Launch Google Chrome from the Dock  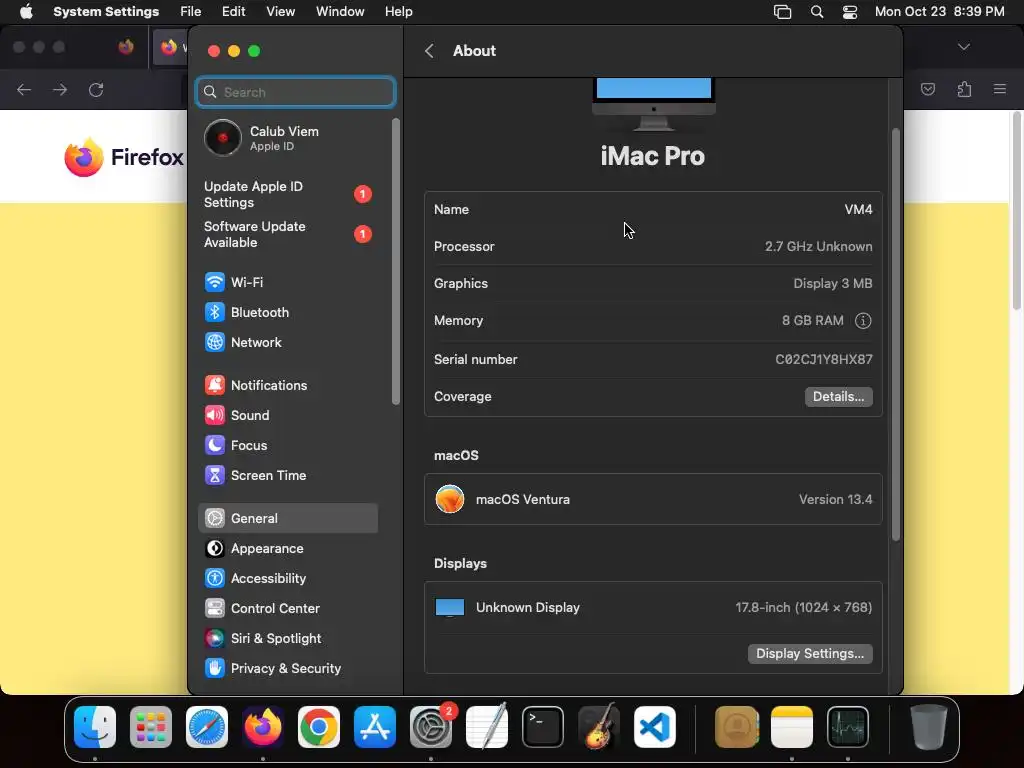click(x=319, y=727)
